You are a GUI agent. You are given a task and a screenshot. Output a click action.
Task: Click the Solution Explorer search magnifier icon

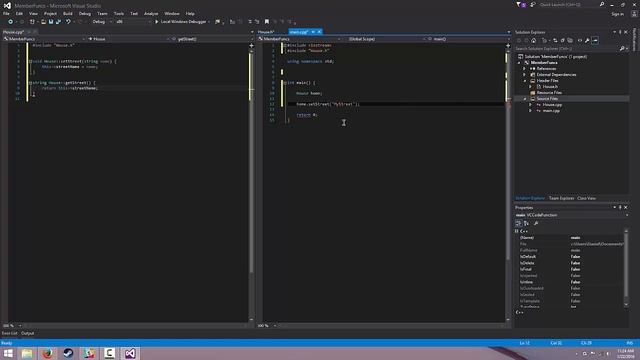(622, 49)
